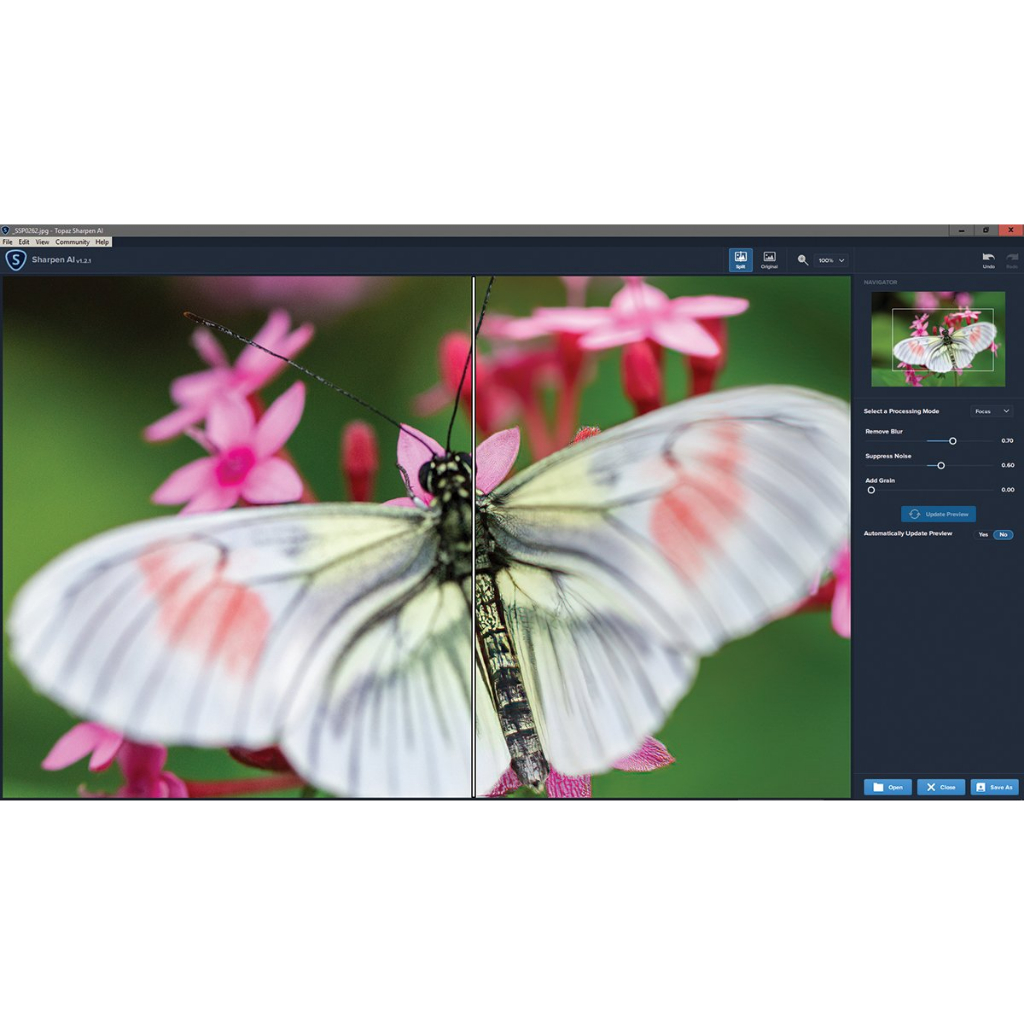Click the Update Preview button

click(x=938, y=514)
